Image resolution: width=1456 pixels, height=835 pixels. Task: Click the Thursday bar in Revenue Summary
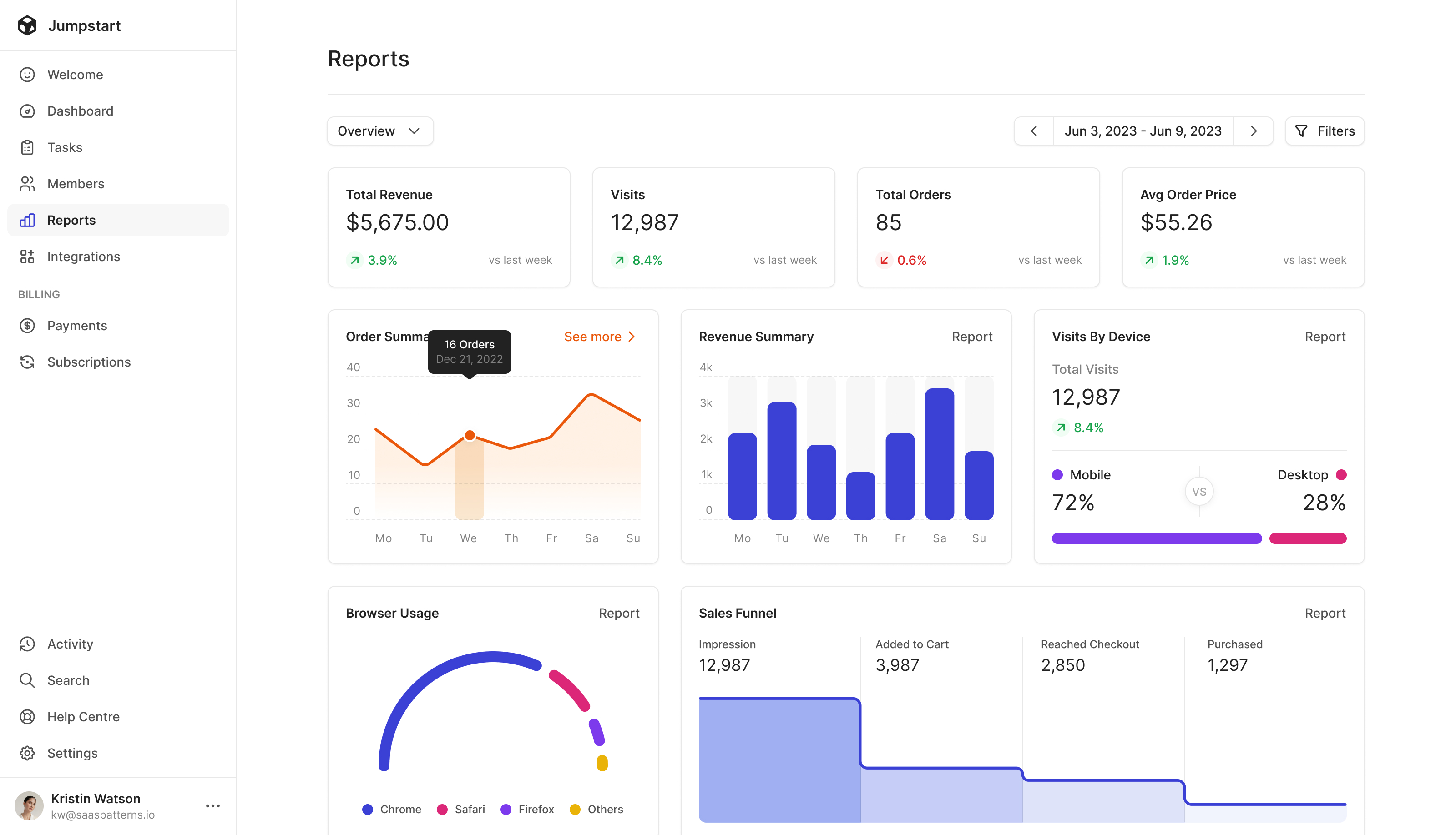860,496
